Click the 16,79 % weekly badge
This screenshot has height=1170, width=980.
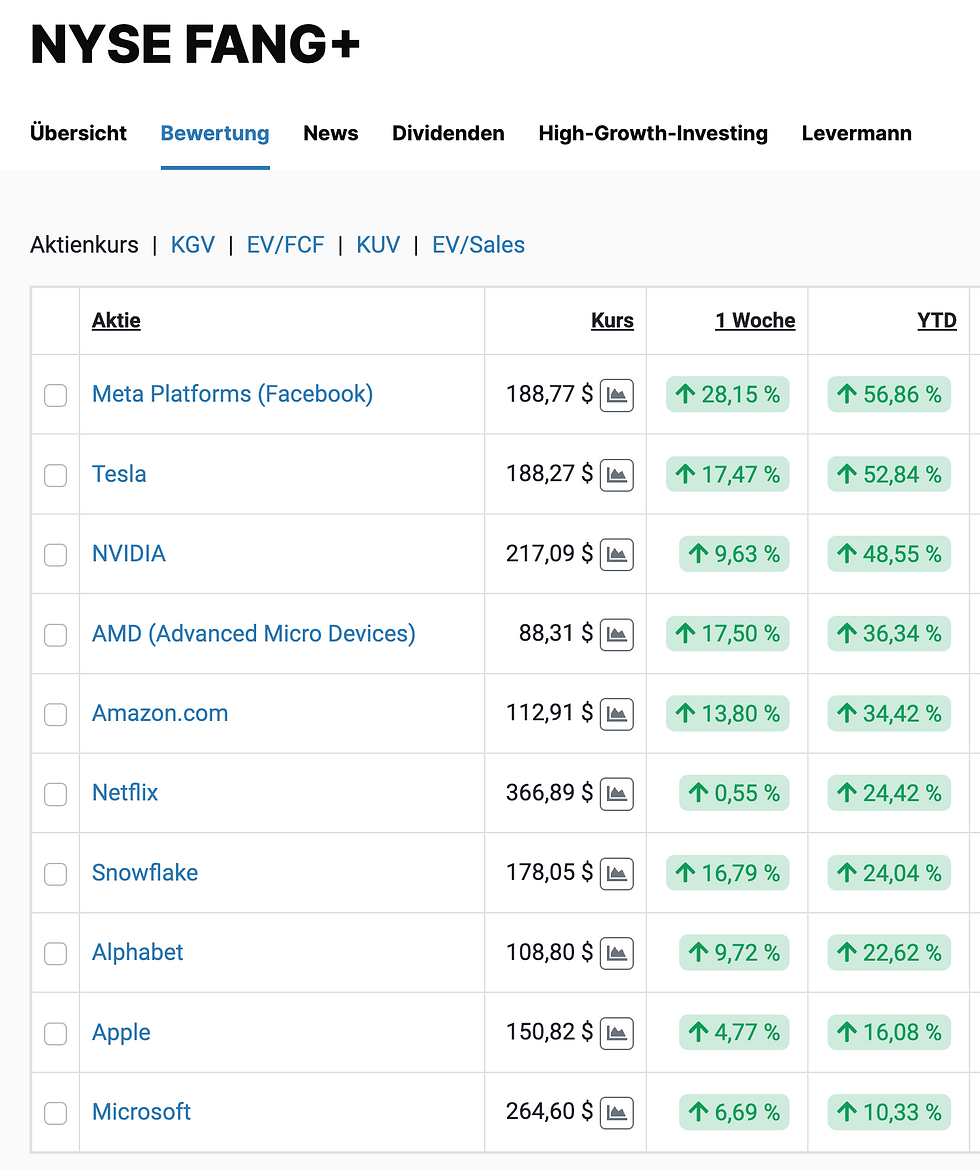[x=728, y=872]
